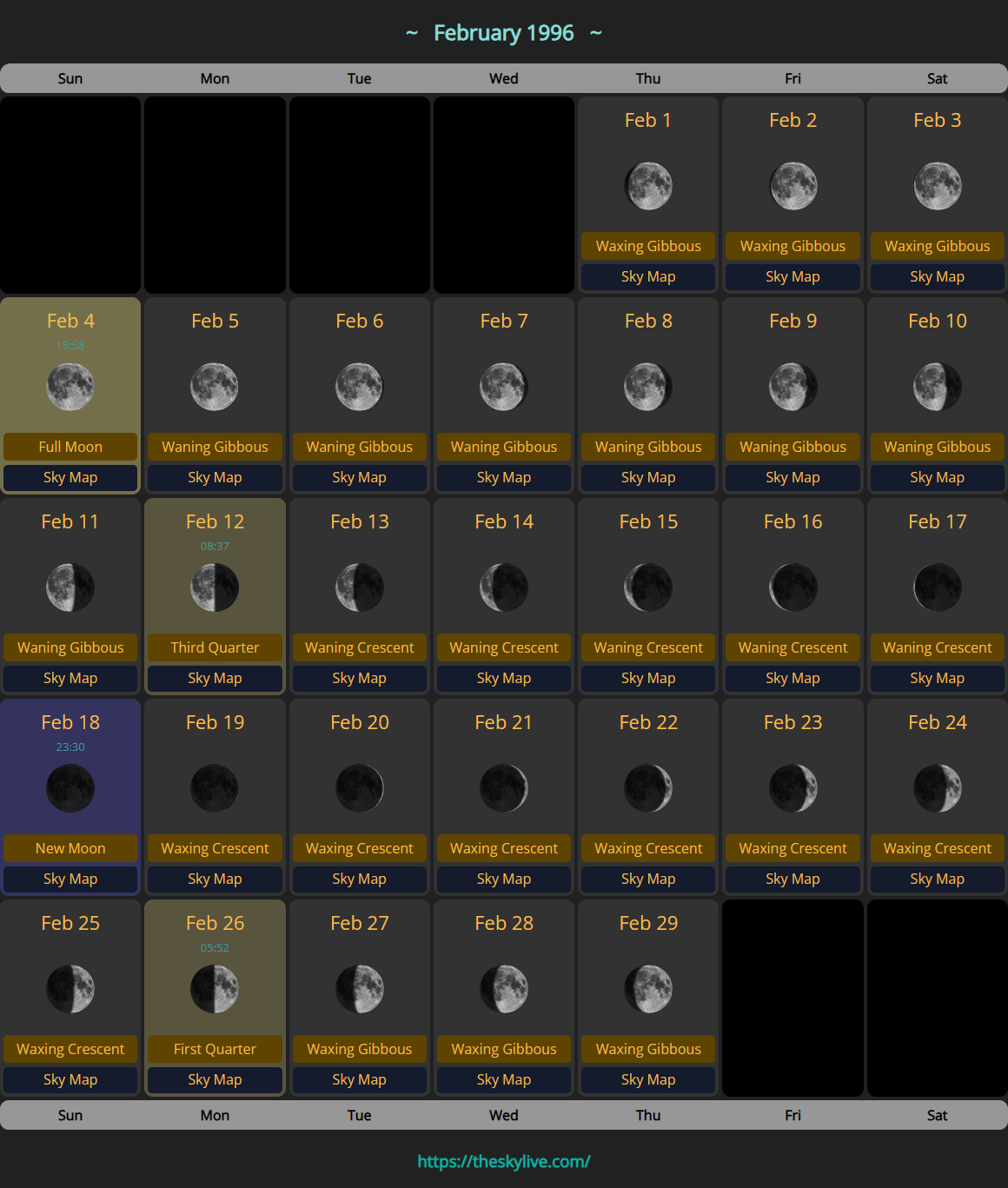
Task: Open the theskylive.com link at the bottom
Action: click(504, 1161)
